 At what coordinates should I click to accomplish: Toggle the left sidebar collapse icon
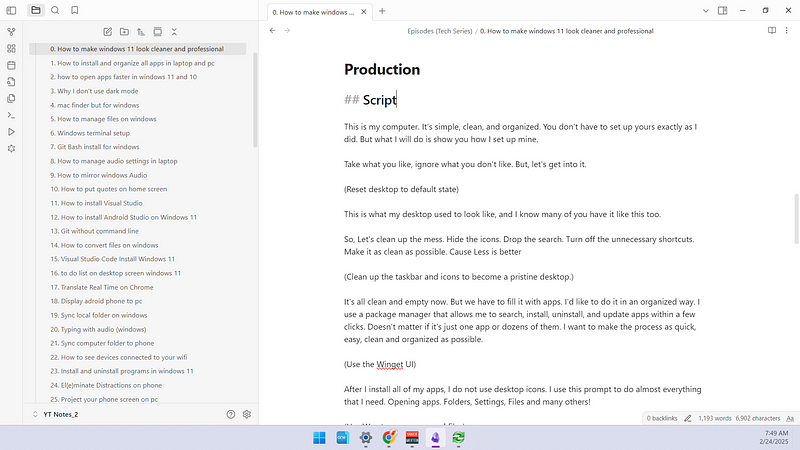coord(11,10)
